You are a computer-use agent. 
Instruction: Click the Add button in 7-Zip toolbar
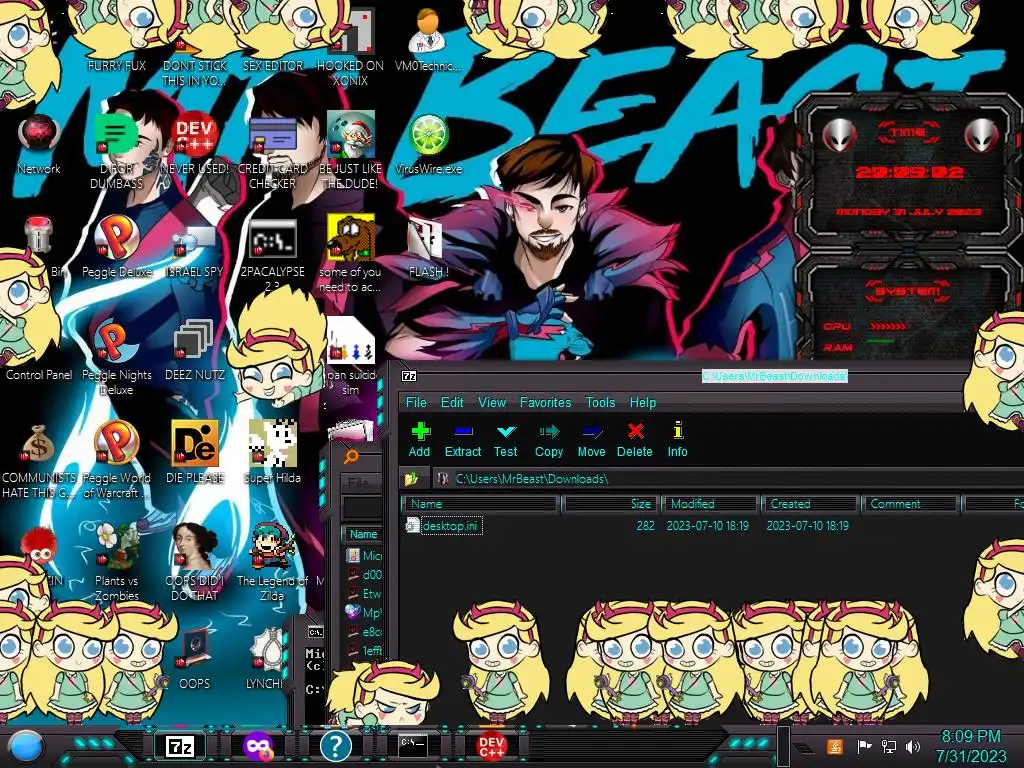click(420, 440)
